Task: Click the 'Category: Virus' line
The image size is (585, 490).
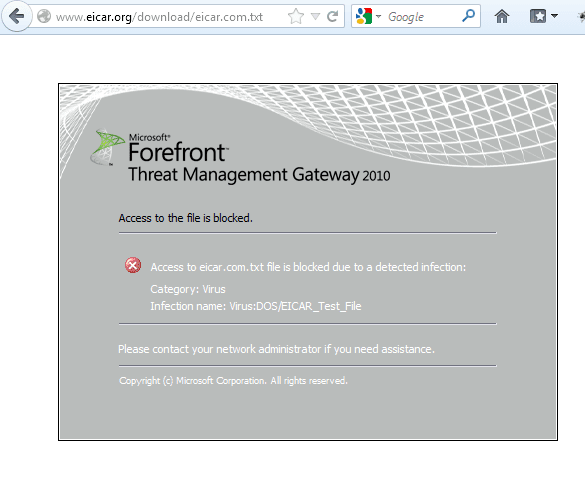Action: point(188,289)
